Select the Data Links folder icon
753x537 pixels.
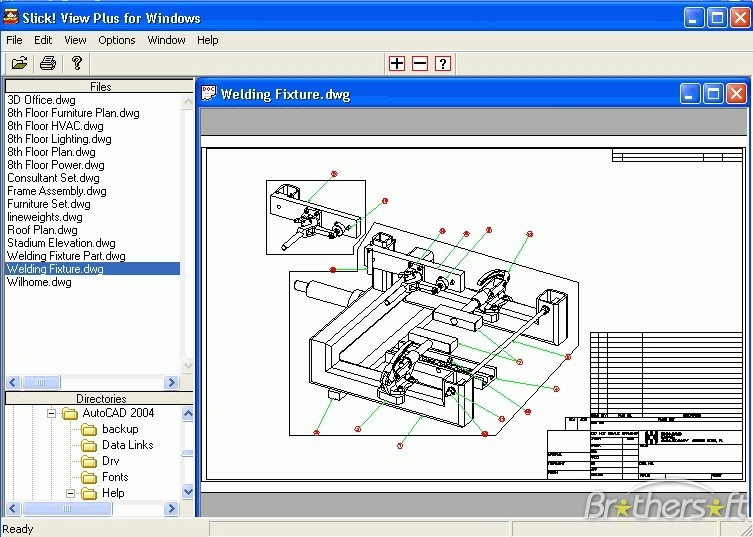click(89, 445)
